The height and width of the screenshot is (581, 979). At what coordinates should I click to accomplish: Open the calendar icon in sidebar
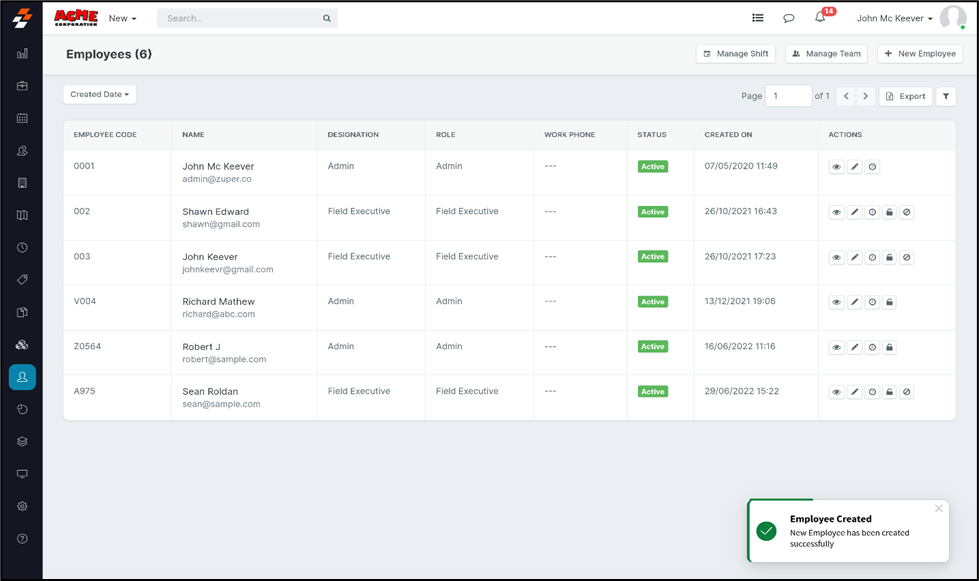coord(22,118)
